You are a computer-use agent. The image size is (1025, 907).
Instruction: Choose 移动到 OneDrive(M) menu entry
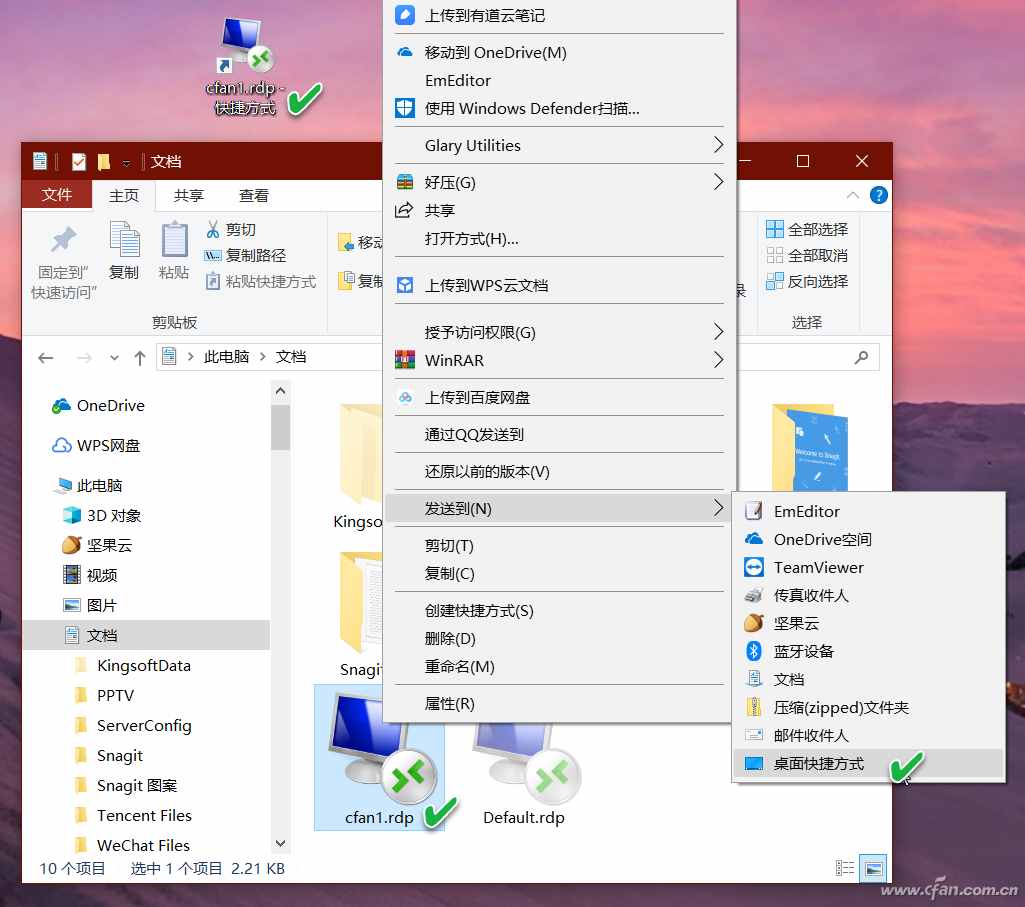[x=560, y=52]
